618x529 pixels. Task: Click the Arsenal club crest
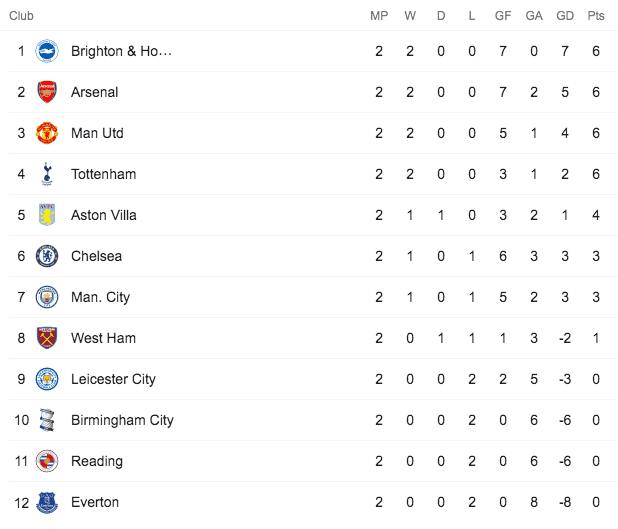tap(47, 92)
